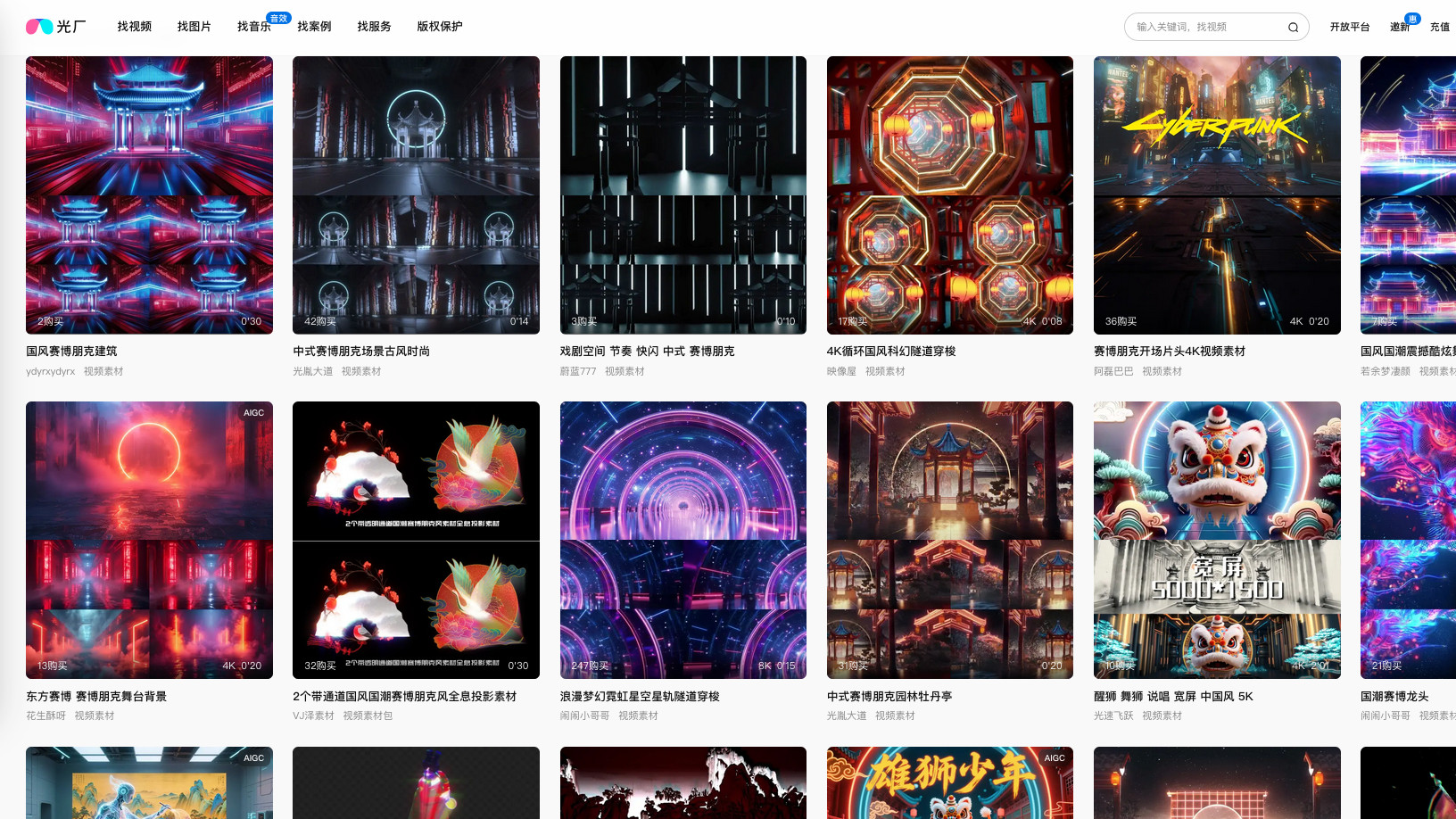Image resolution: width=1456 pixels, height=819 pixels.
Task: Open author 花生酥呀 profile
Action: (x=45, y=716)
